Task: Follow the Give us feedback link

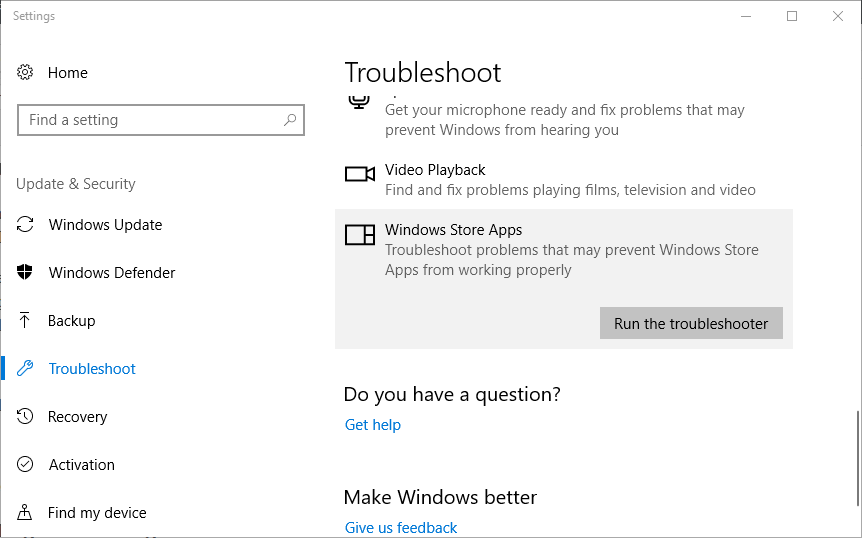Action: [401, 528]
